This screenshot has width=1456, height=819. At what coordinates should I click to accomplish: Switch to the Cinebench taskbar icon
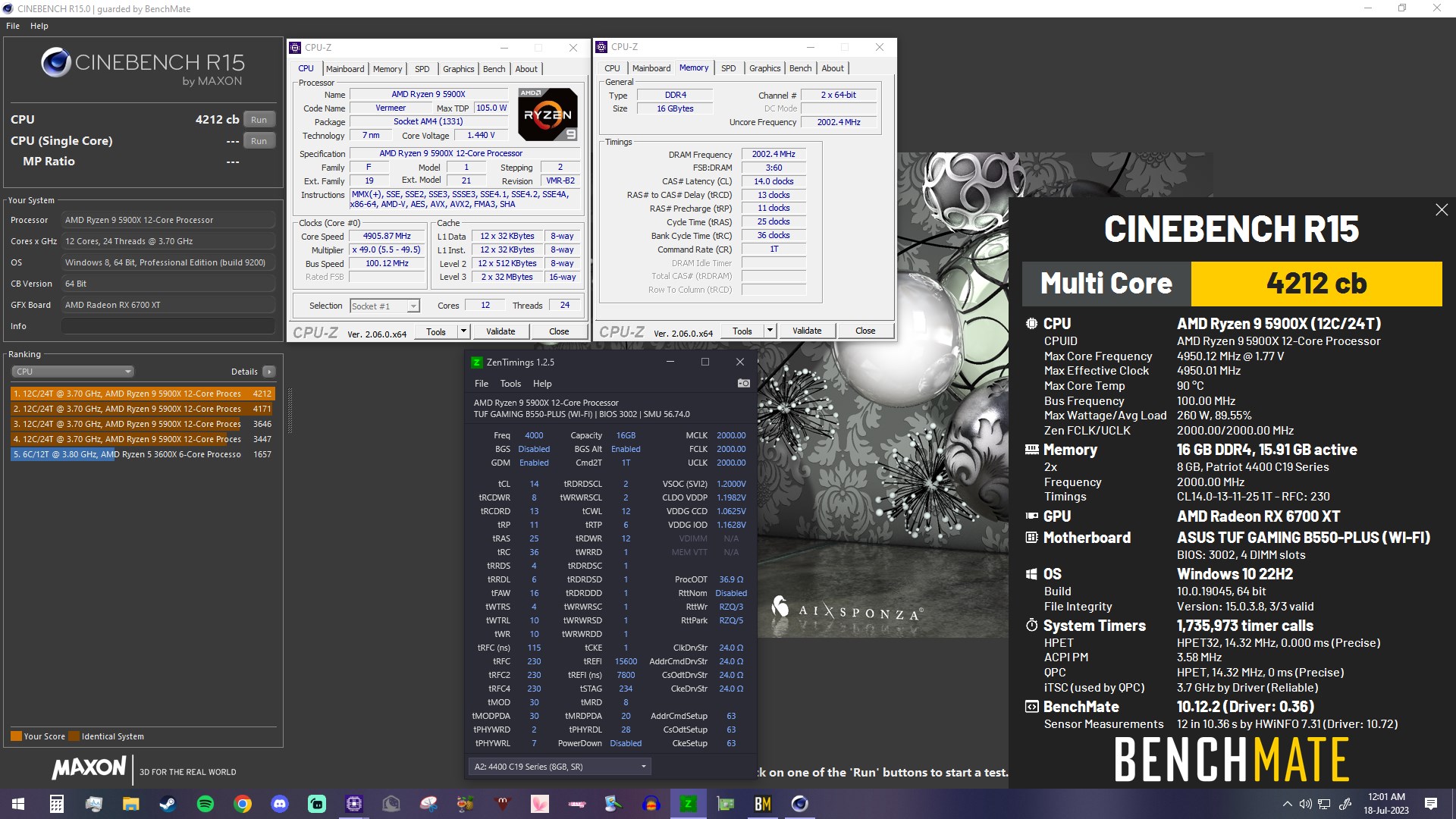point(800,804)
